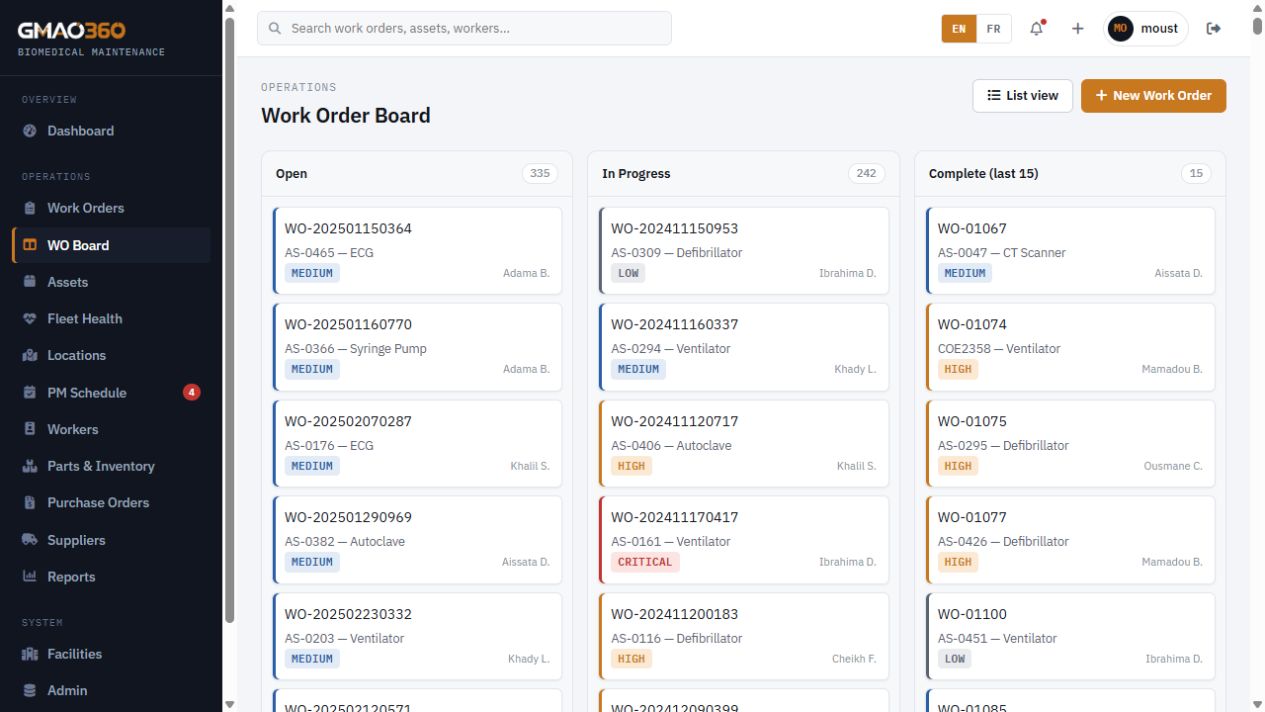Click the Complete column count 15
The height and width of the screenshot is (712, 1265).
point(1196,173)
